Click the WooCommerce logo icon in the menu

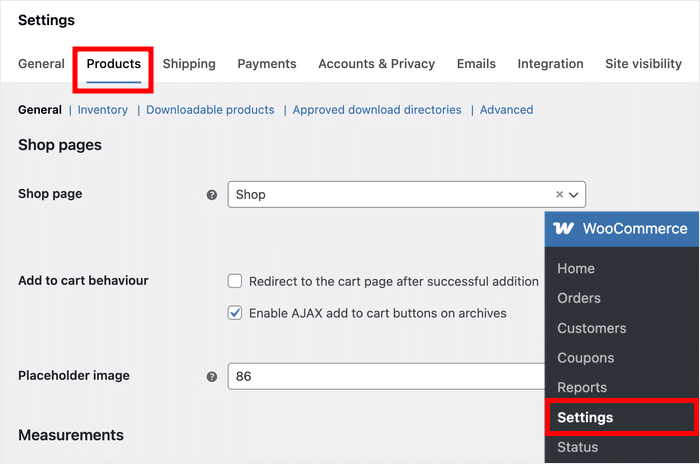point(563,228)
